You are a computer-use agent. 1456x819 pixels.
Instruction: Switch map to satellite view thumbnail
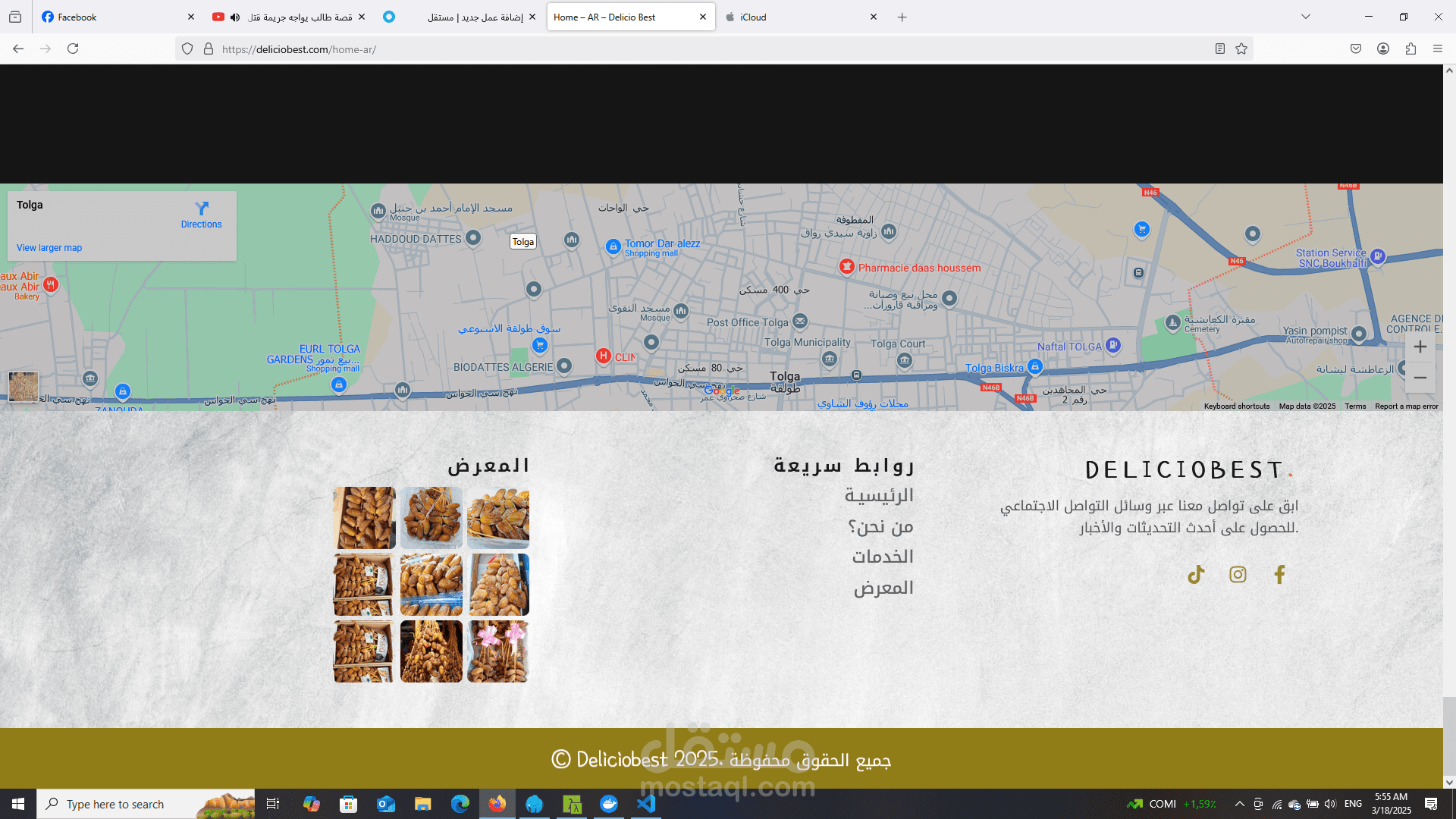[24, 387]
